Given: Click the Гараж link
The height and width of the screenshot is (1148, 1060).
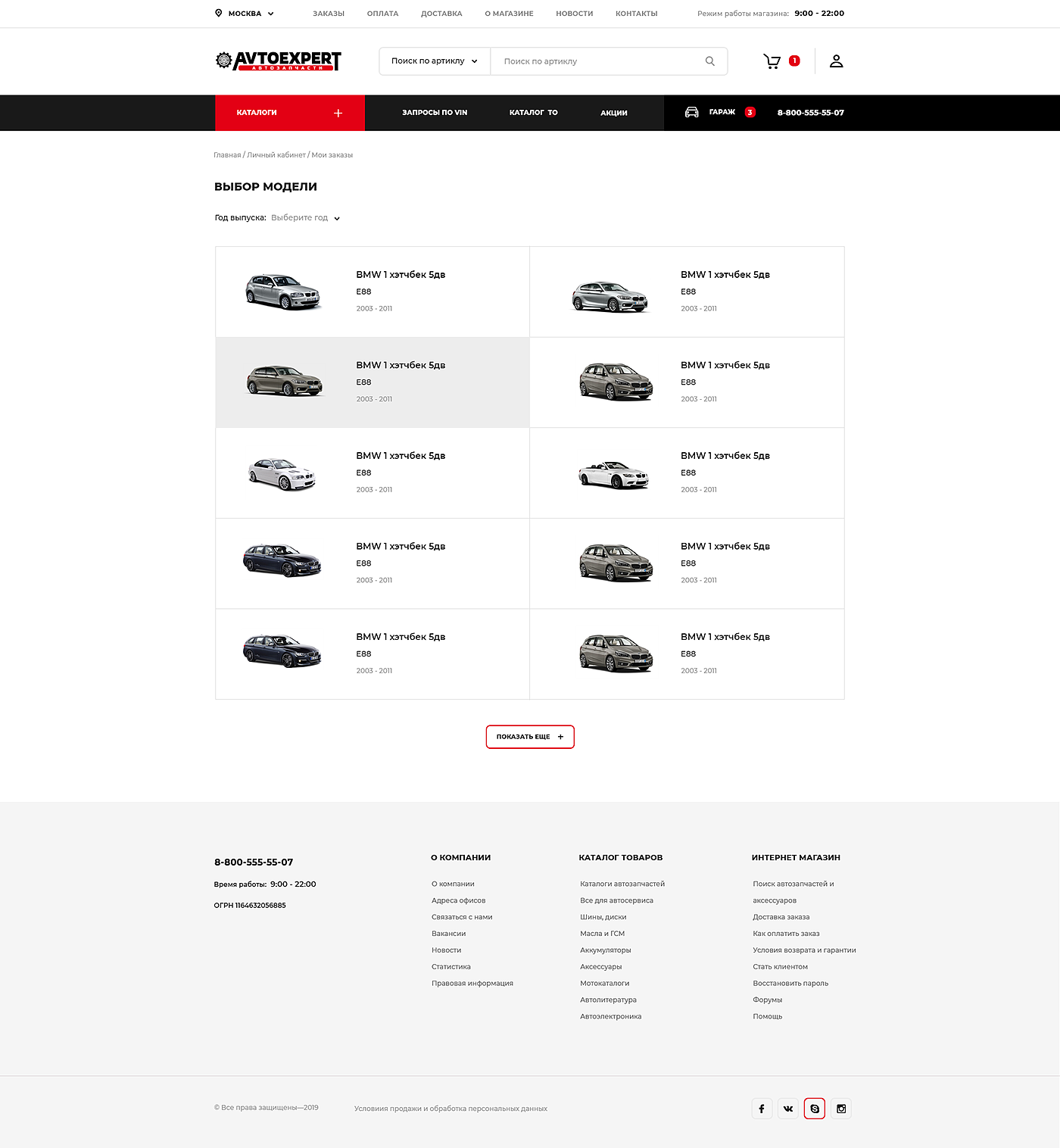Looking at the screenshot, I should [x=722, y=112].
